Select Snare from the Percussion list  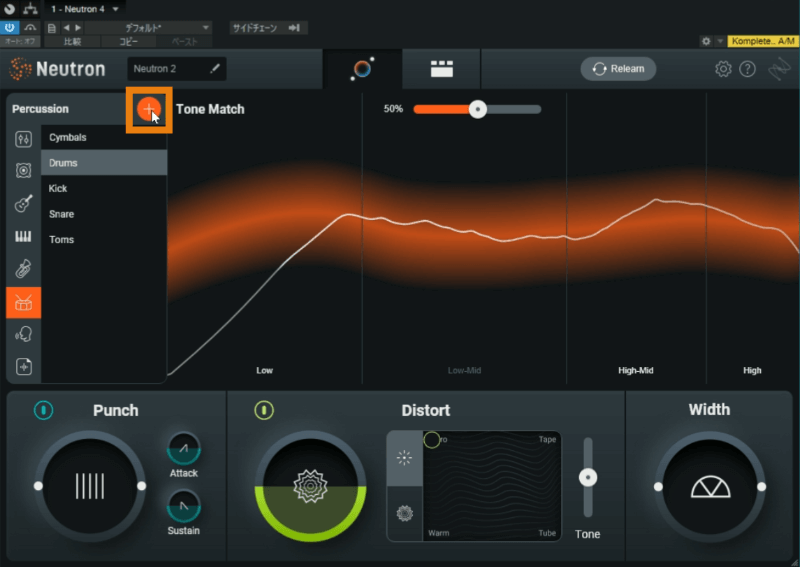pos(104,214)
